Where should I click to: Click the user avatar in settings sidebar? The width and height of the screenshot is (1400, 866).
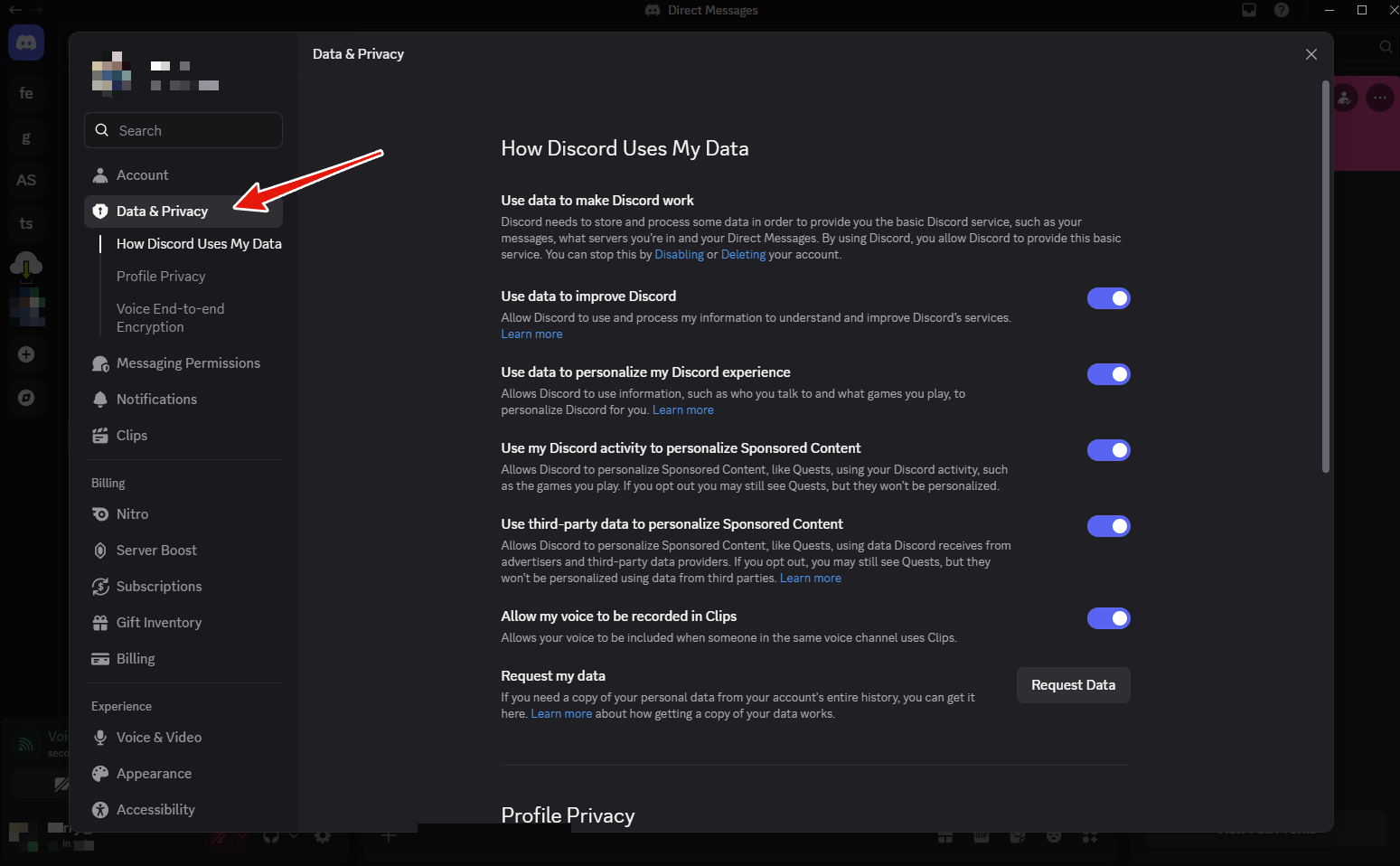[112, 72]
